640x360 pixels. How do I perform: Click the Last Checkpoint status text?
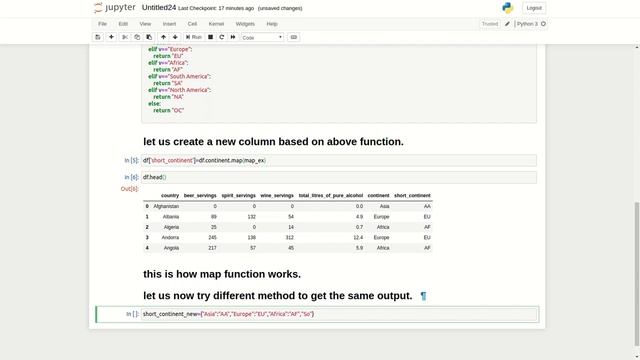[216, 8]
